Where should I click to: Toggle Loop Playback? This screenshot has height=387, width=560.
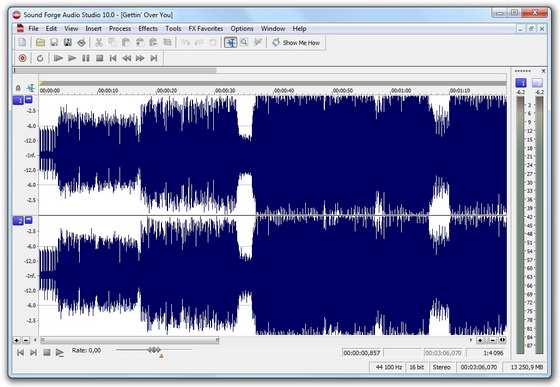pyautogui.click(x=40, y=58)
